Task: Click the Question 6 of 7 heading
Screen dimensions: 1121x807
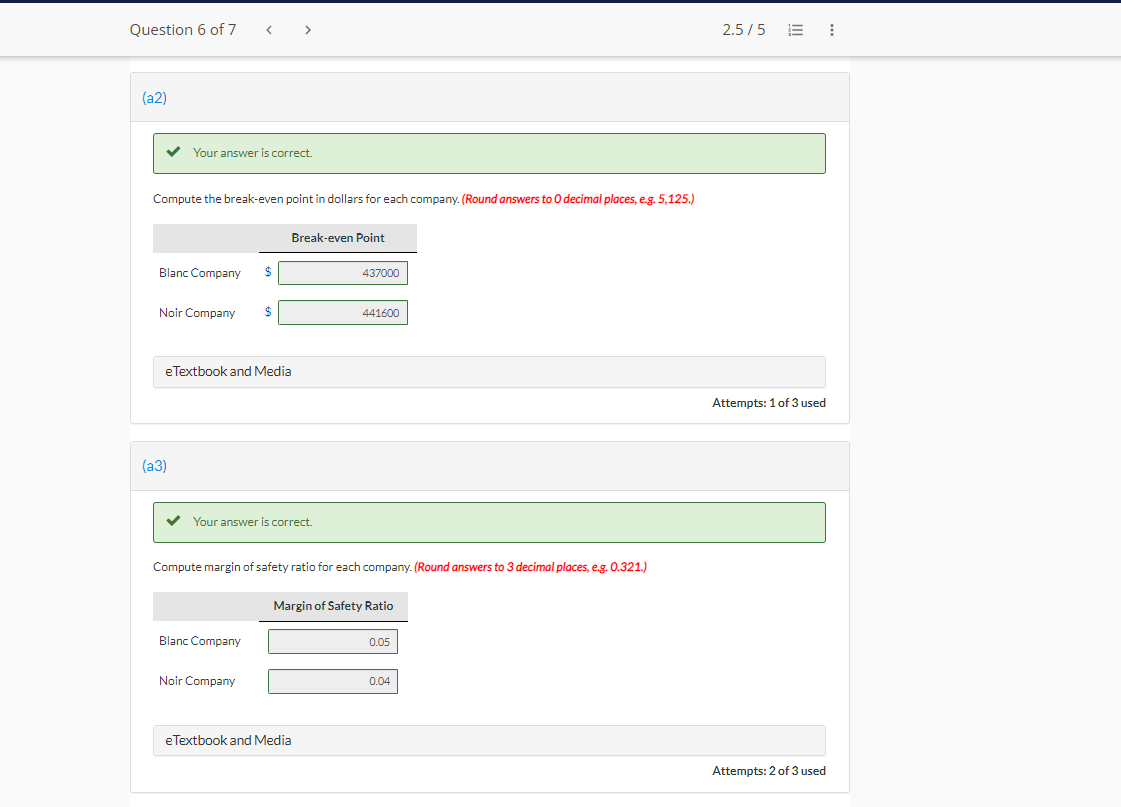Action: point(182,29)
